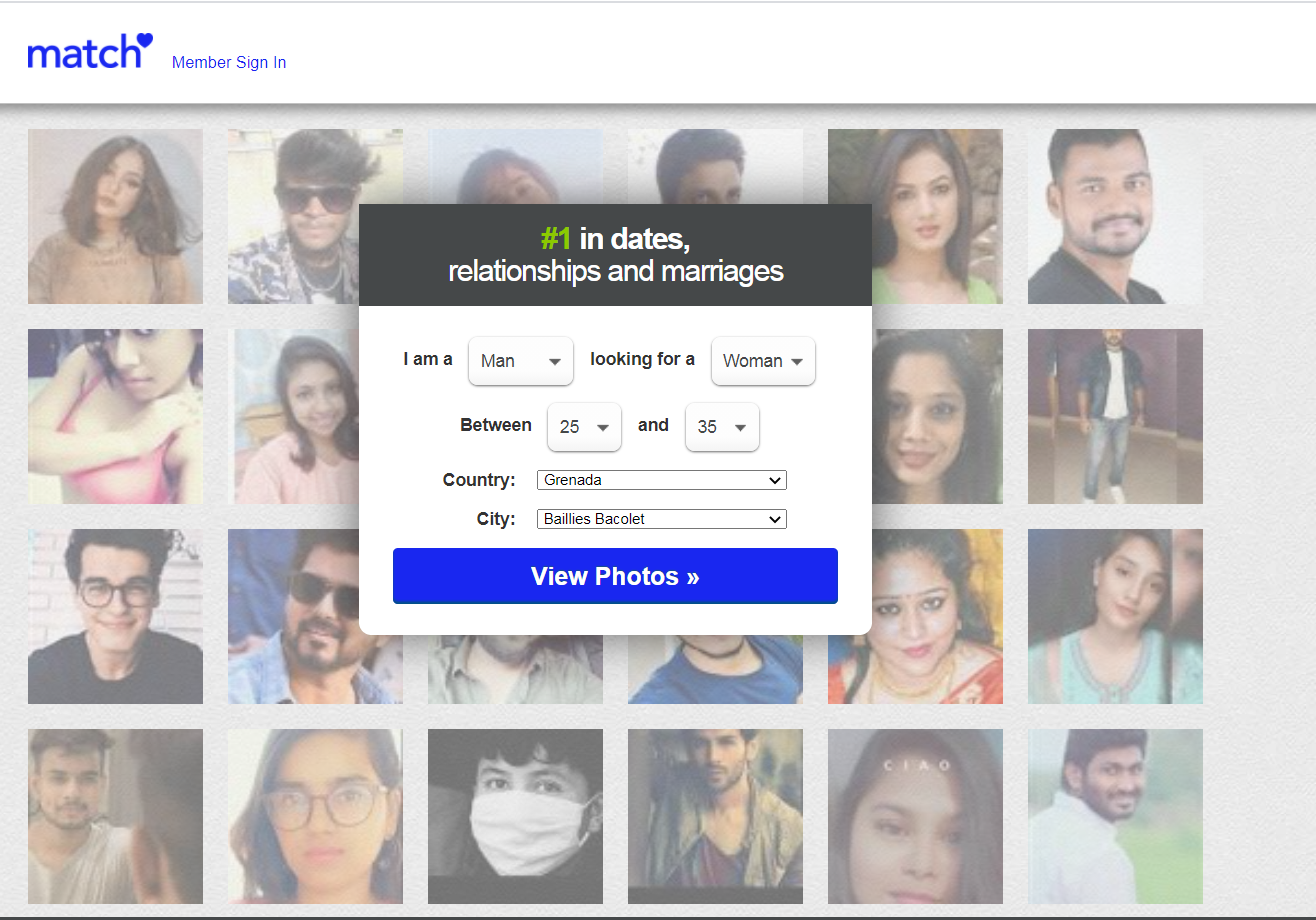Open the Member Sign In link
Screen dimensions: 1316x920
point(229,62)
